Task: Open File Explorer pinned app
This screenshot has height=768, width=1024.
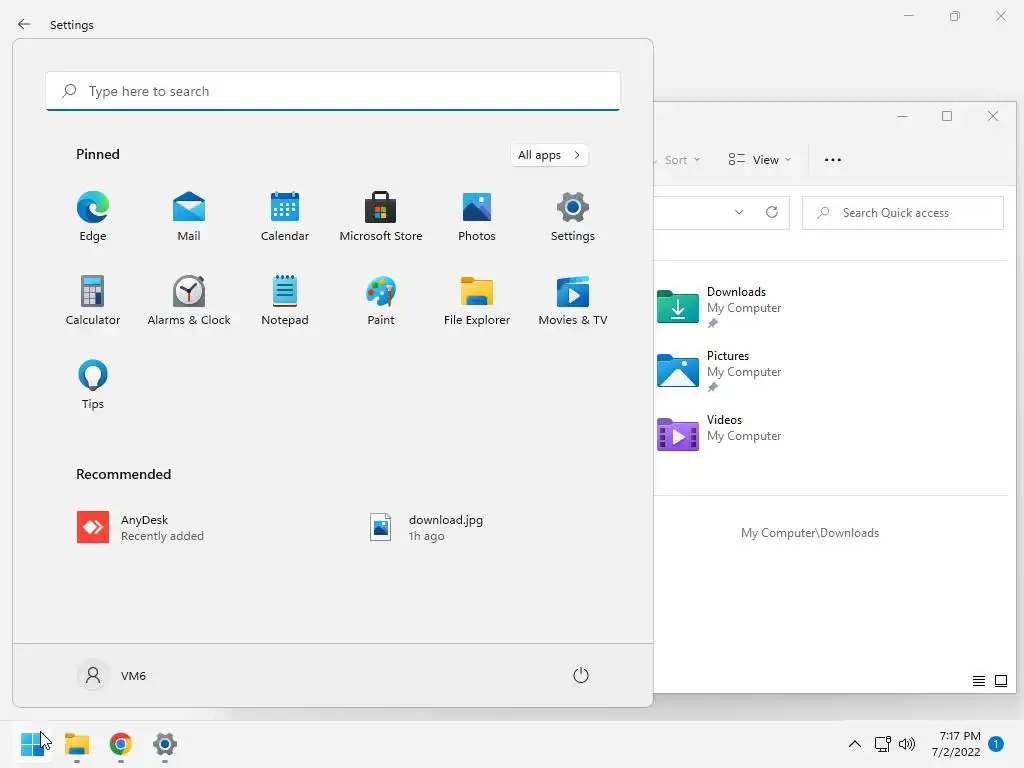Action: point(477,301)
